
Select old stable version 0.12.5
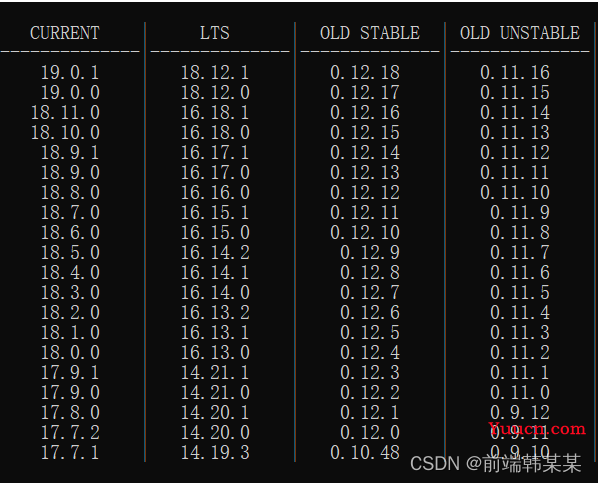point(370,332)
